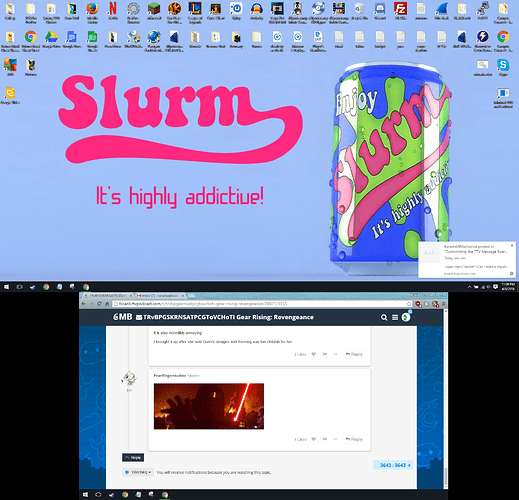Open the Minecraft grass block shortcut
Screen dimensions: 519x500
click(154, 12)
